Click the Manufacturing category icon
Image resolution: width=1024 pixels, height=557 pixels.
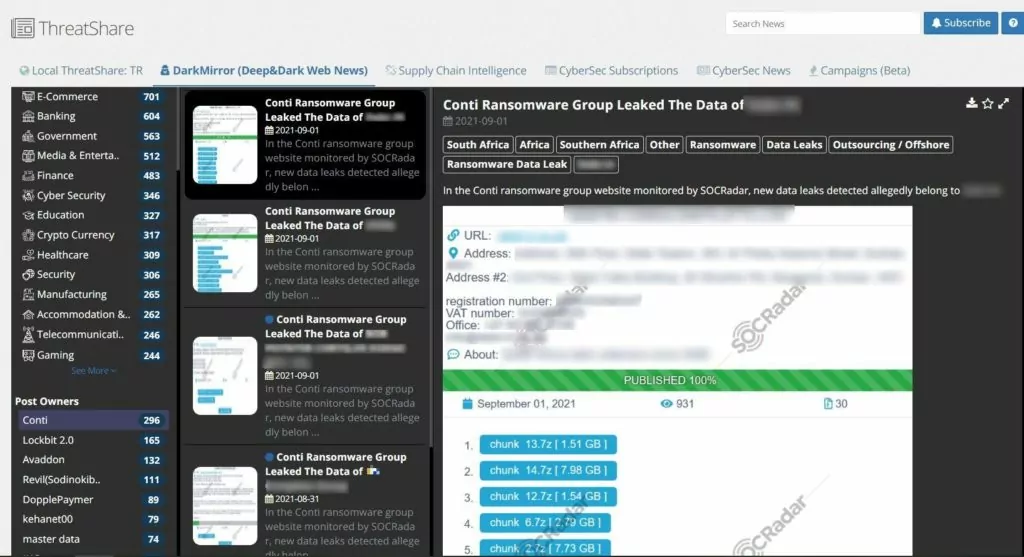(28, 294)
